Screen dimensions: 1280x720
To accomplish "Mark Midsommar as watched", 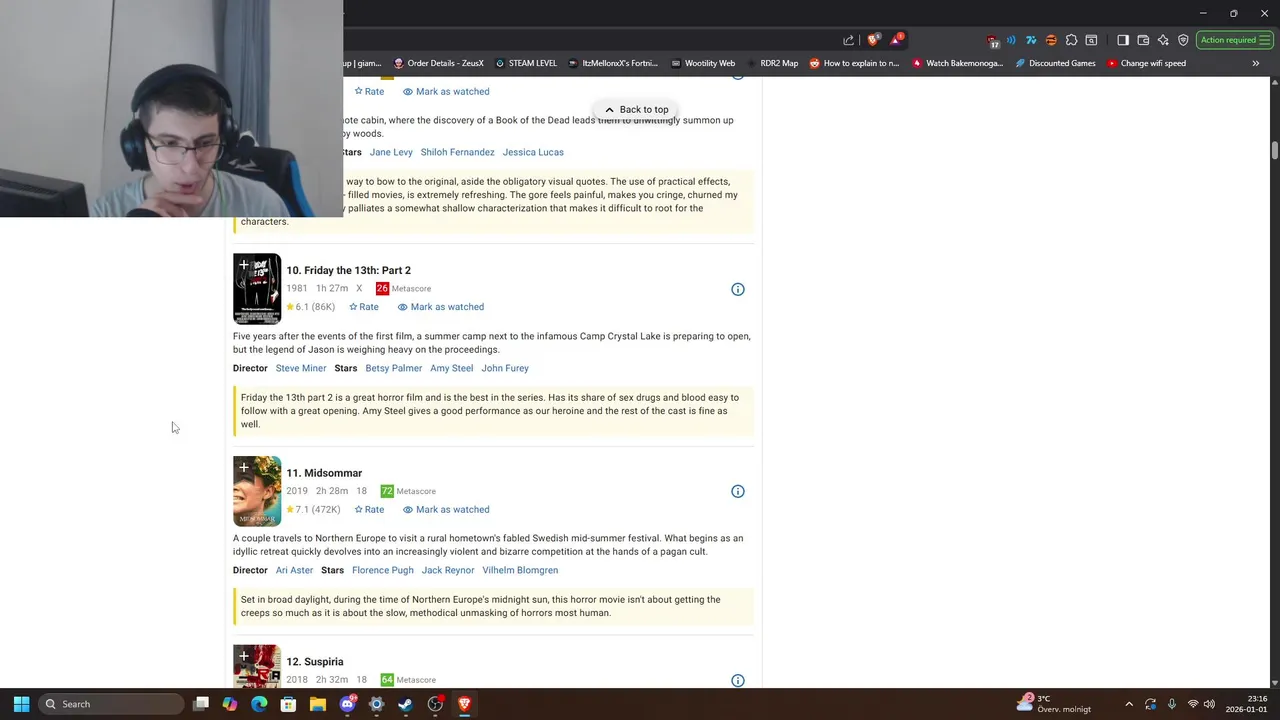I will 446,509.
